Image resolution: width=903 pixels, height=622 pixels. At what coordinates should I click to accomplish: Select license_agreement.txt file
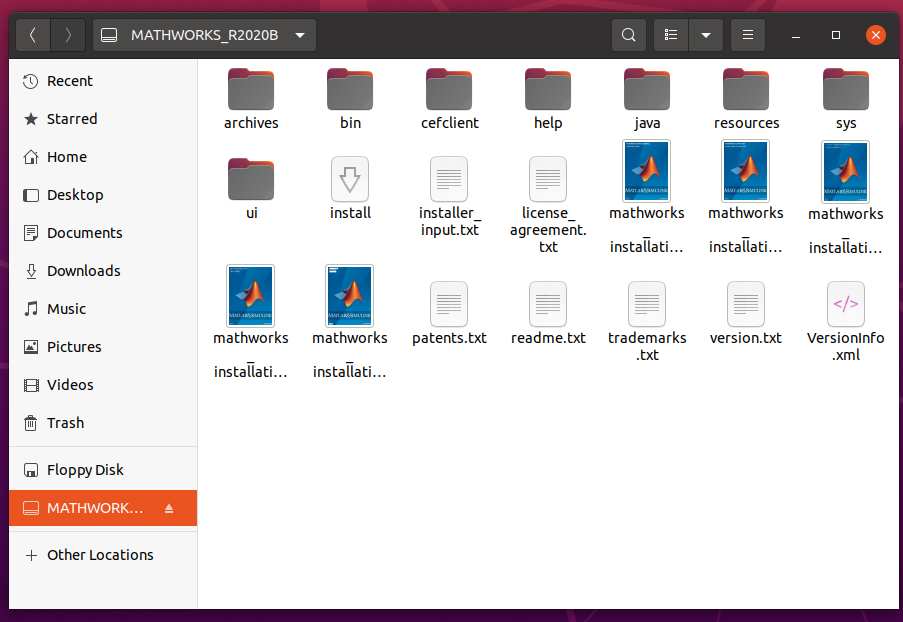[x=548, y=206]
